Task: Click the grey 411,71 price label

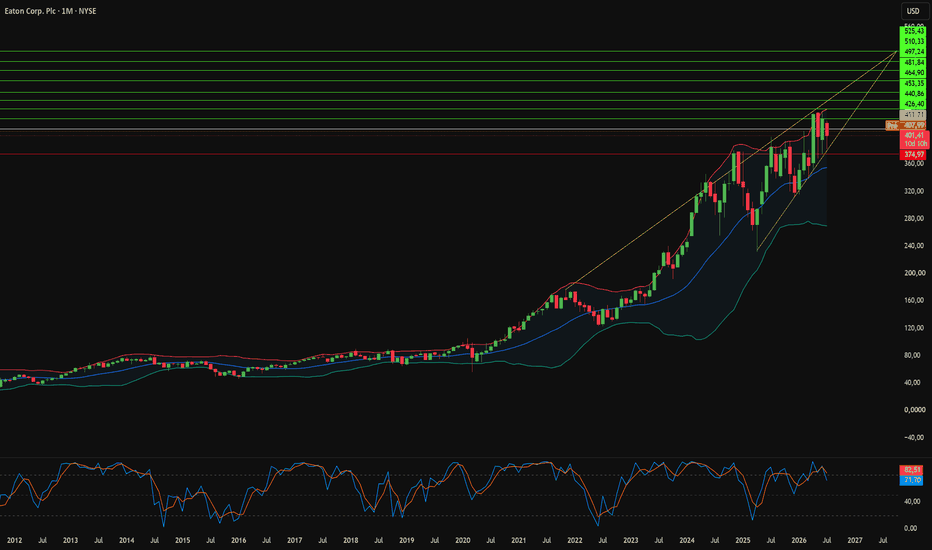Action: [x=914, y=115]
